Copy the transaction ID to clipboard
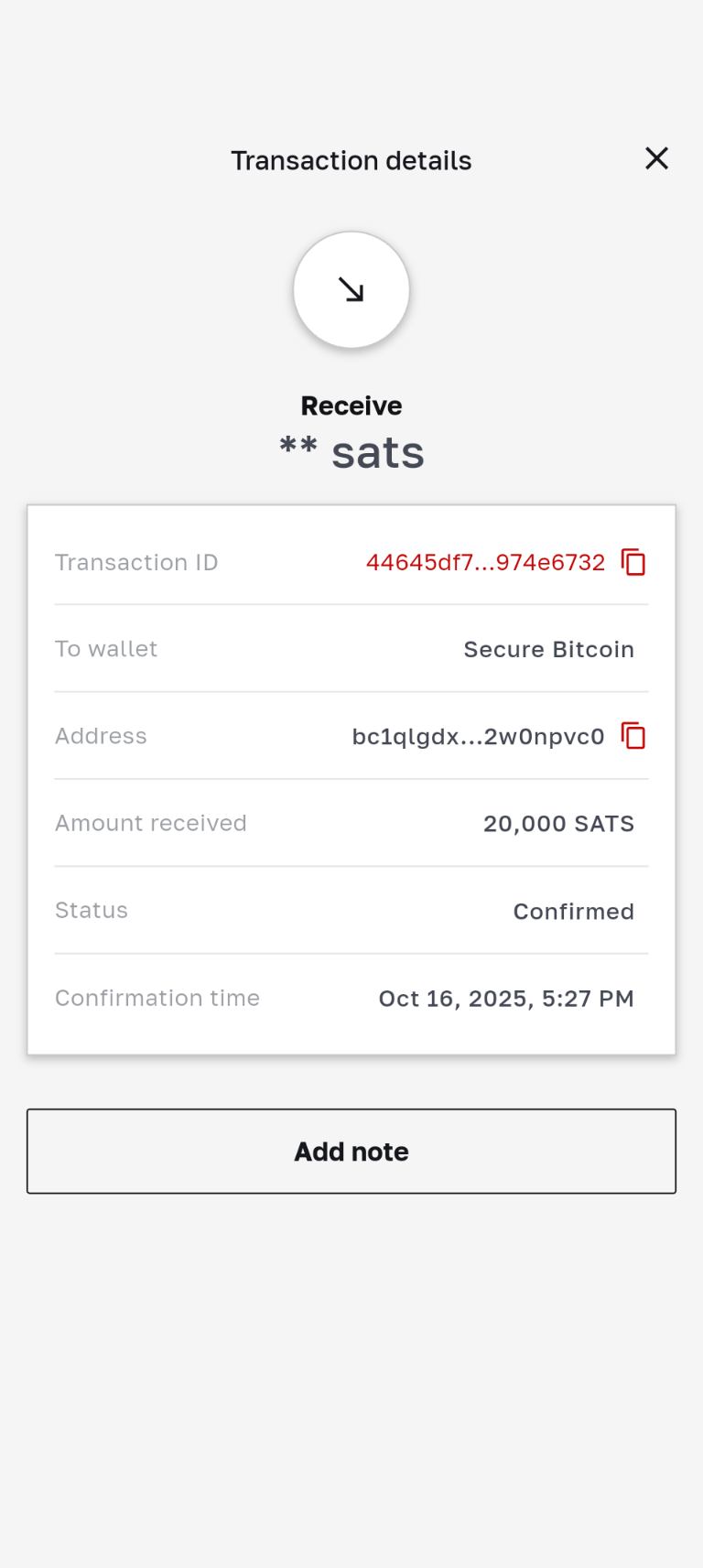The height and width of the screenshot is (1568, 703). (633, 562)
